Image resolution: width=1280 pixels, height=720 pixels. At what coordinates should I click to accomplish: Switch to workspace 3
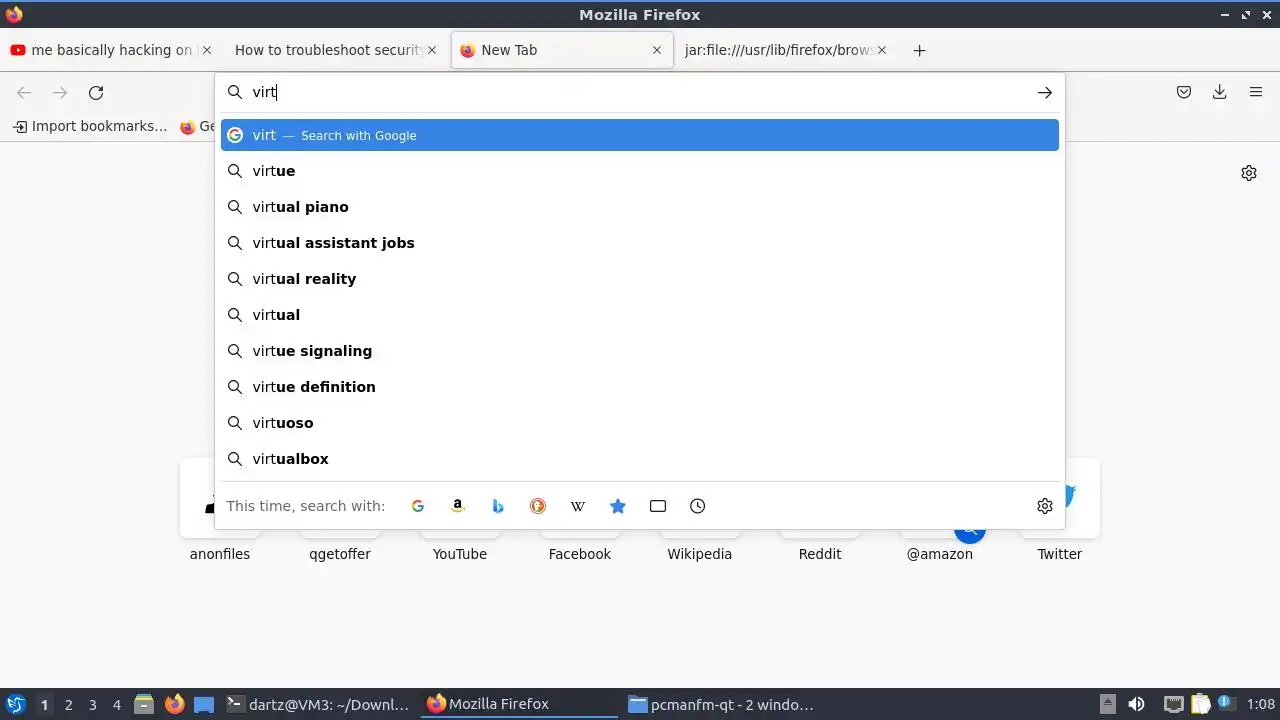pyautogui.click(x=93, y=705)
